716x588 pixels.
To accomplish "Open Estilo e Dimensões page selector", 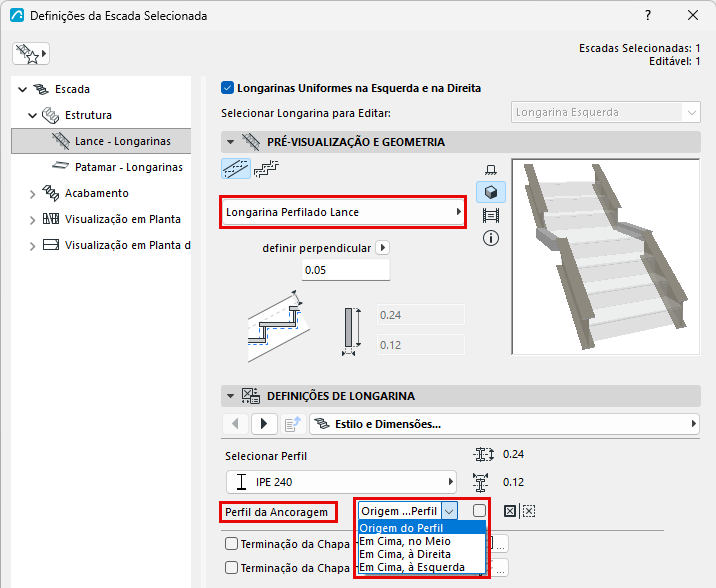I will [504, 424].
